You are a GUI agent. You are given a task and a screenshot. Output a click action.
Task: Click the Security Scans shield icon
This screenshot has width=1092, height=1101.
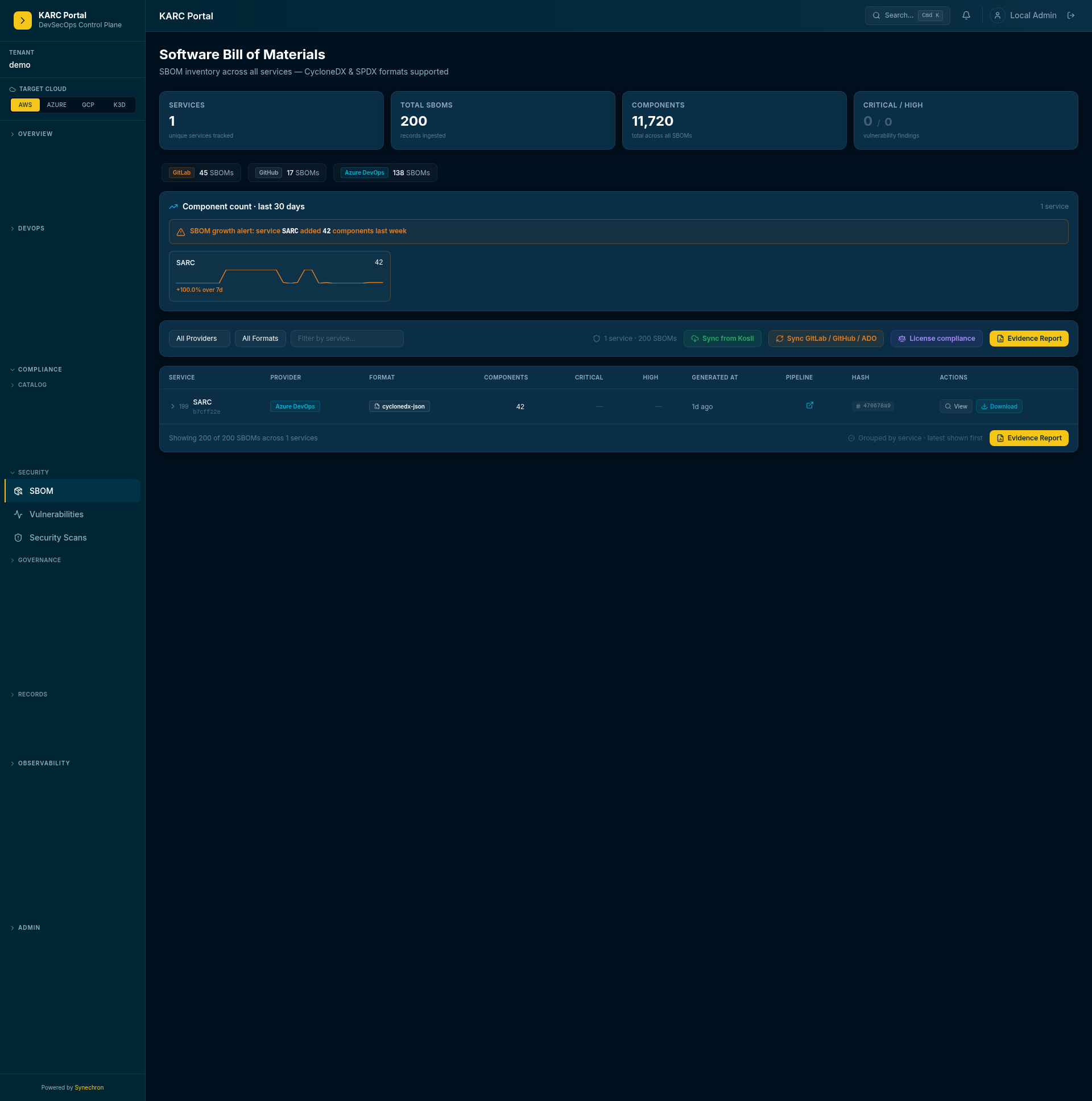click(18, 538)
